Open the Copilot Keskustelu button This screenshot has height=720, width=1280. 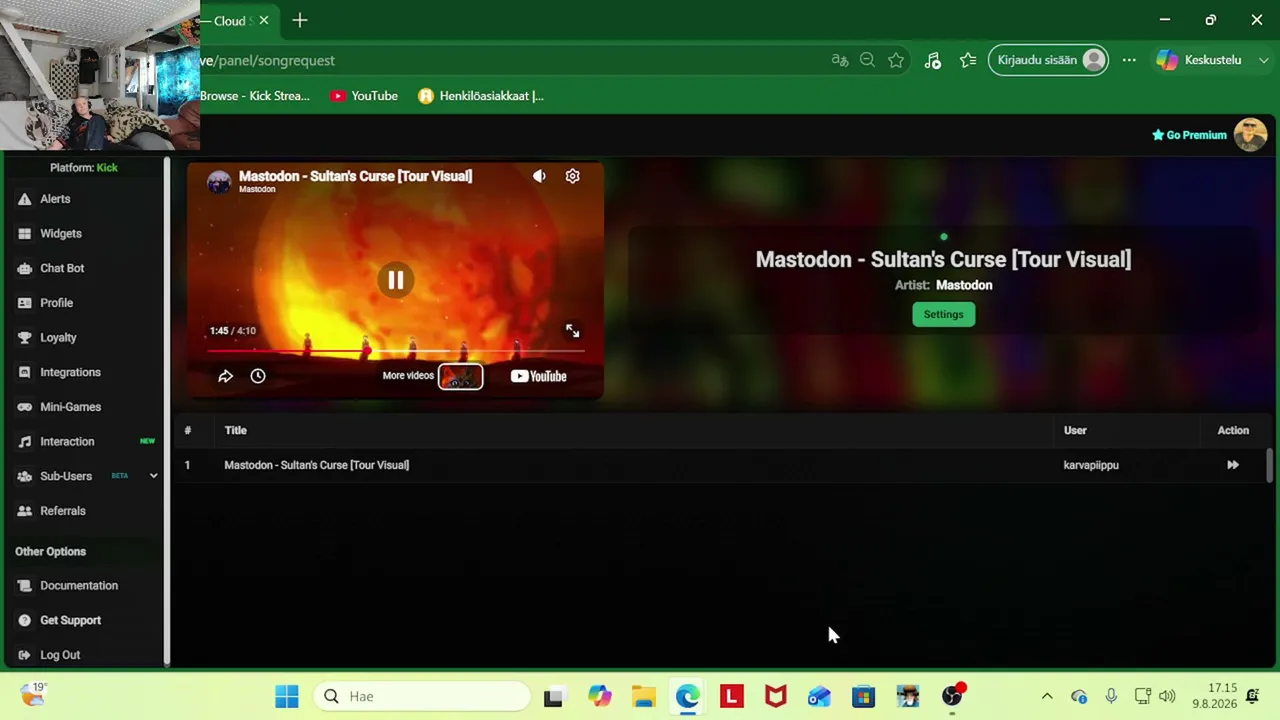point(1199,60)
